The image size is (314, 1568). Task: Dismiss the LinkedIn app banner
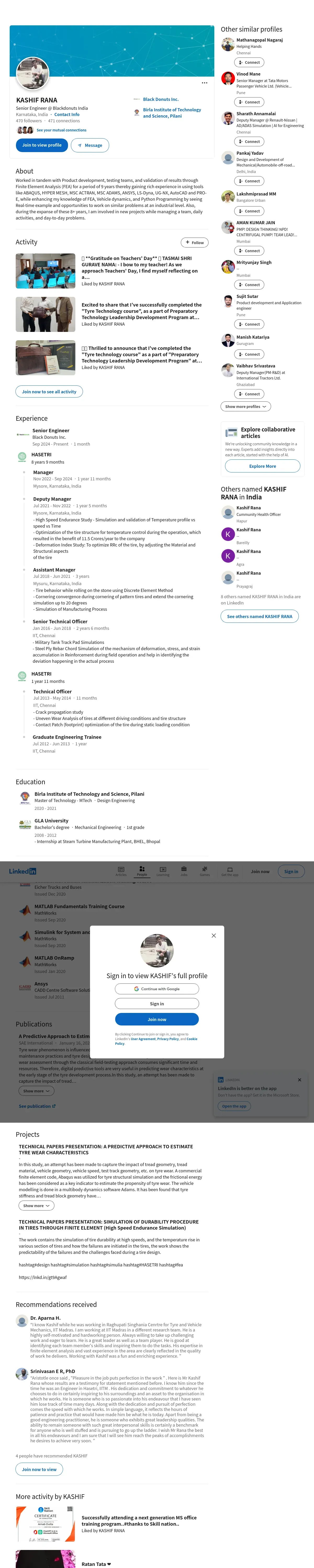[299, 1080]
